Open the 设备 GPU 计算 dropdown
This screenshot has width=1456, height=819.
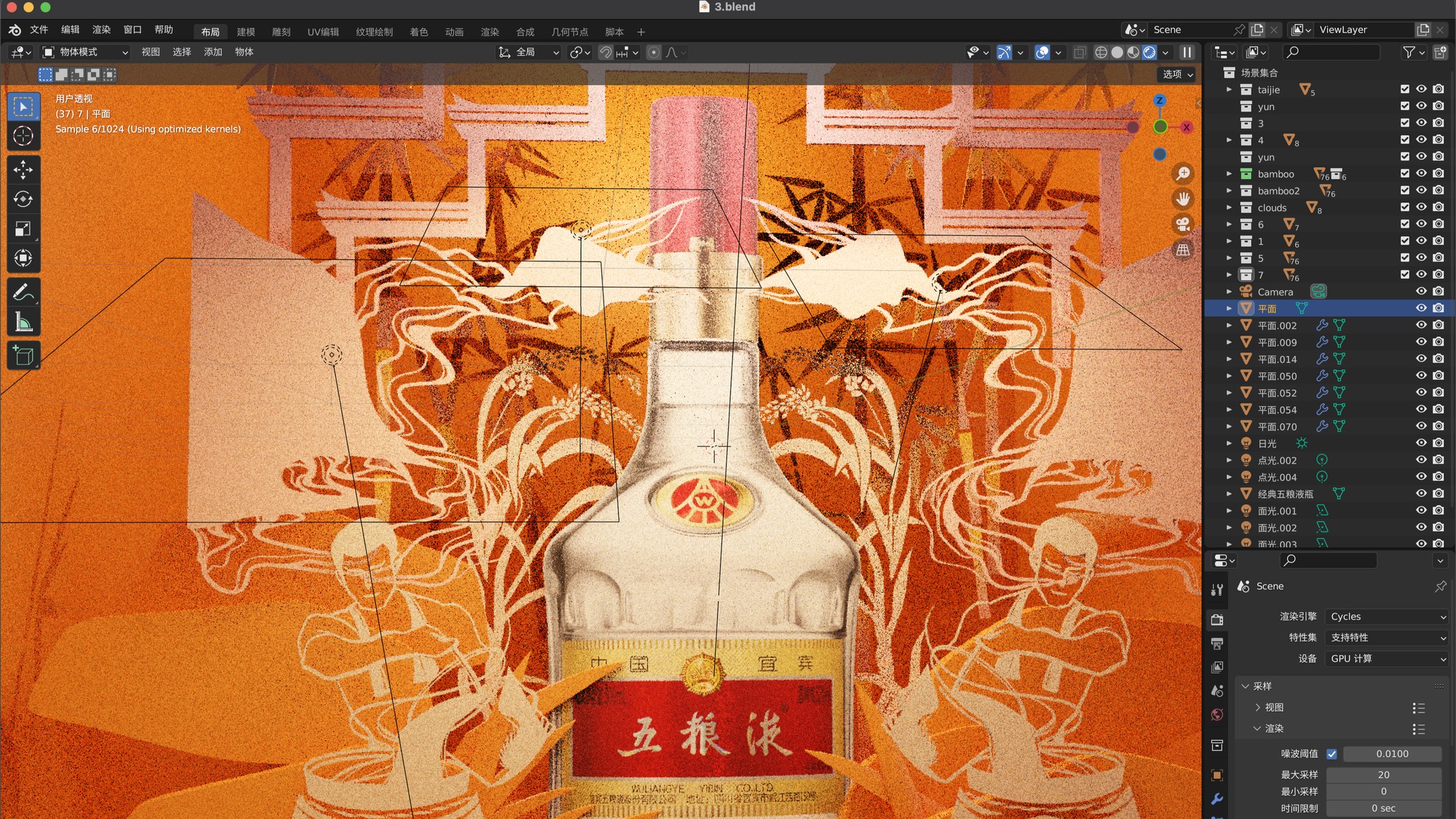[x=1387, y=659]
